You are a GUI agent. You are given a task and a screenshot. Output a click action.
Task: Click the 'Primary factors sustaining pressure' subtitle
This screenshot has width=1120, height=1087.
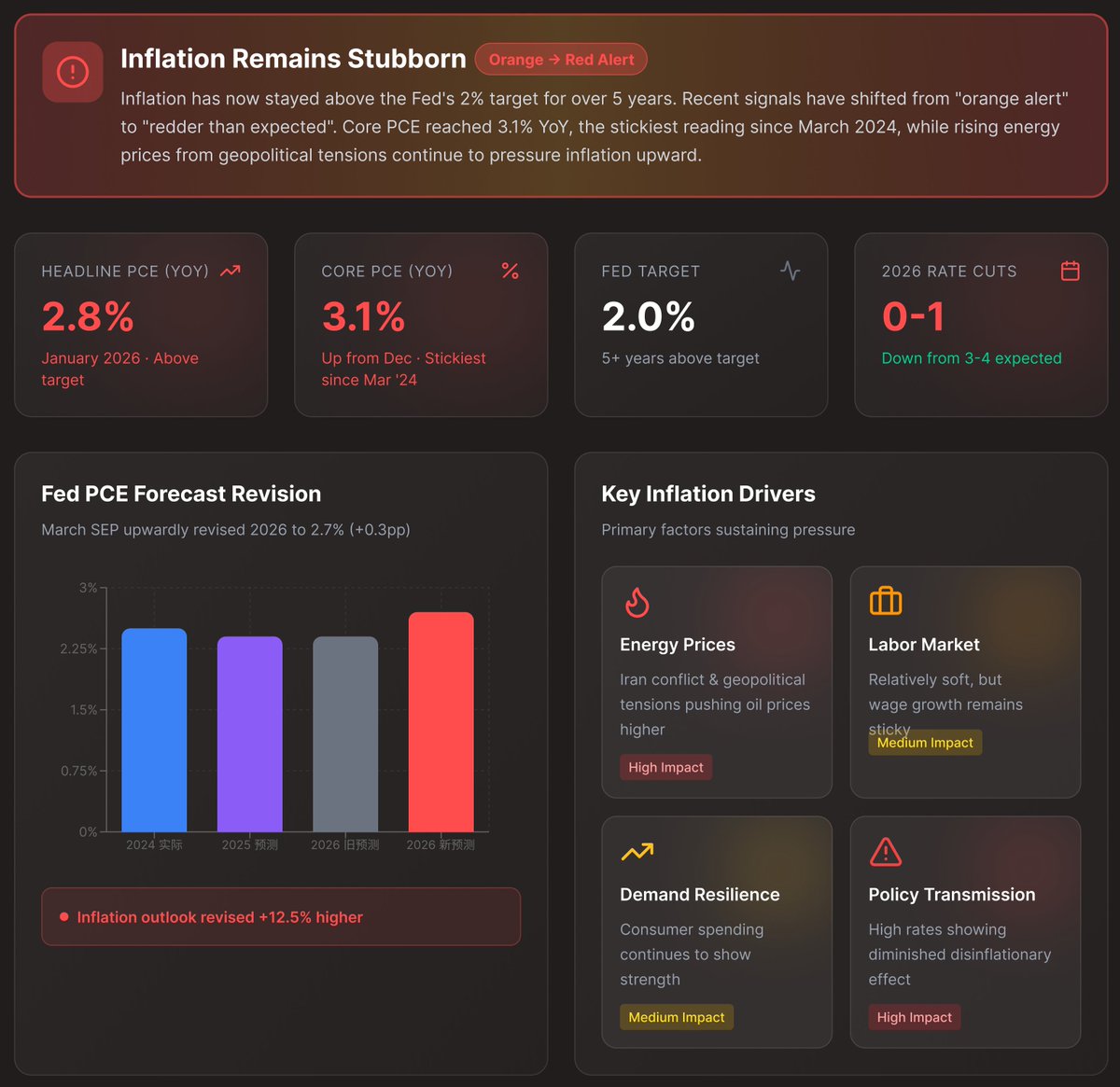click(728, 530)
